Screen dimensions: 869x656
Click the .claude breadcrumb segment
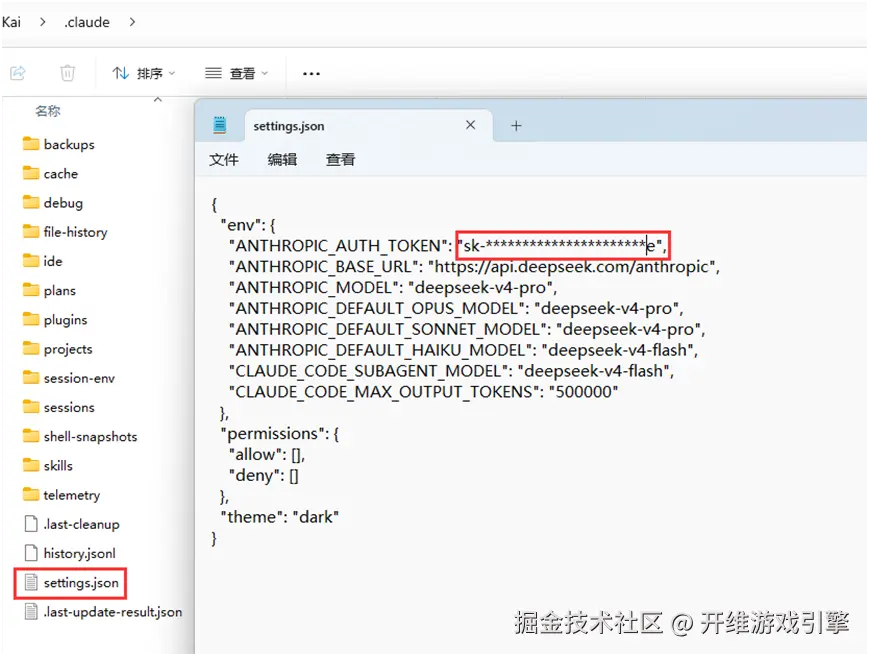click(x=86, y=22)
